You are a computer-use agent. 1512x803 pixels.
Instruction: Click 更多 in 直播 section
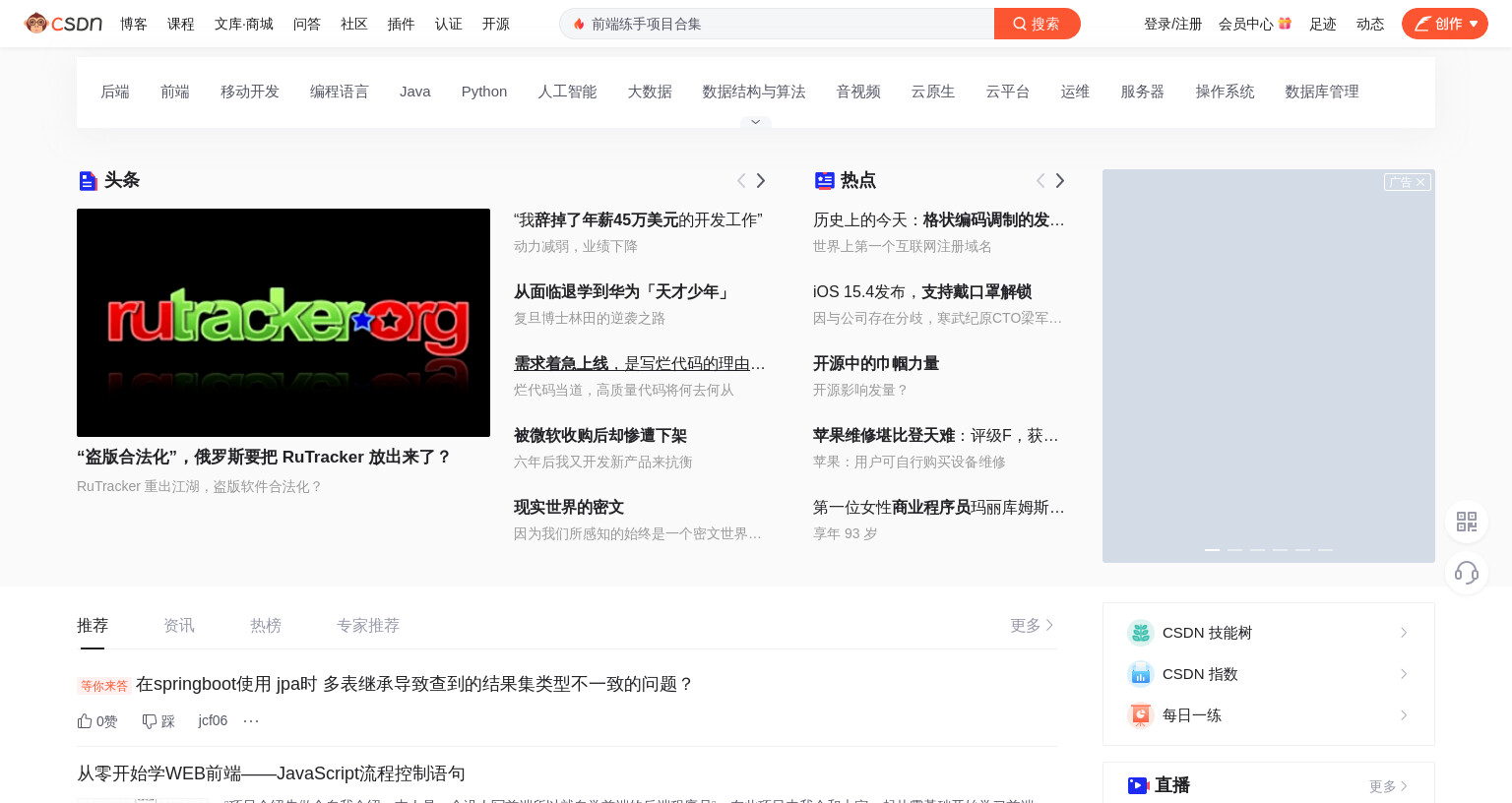point(1389,786)
